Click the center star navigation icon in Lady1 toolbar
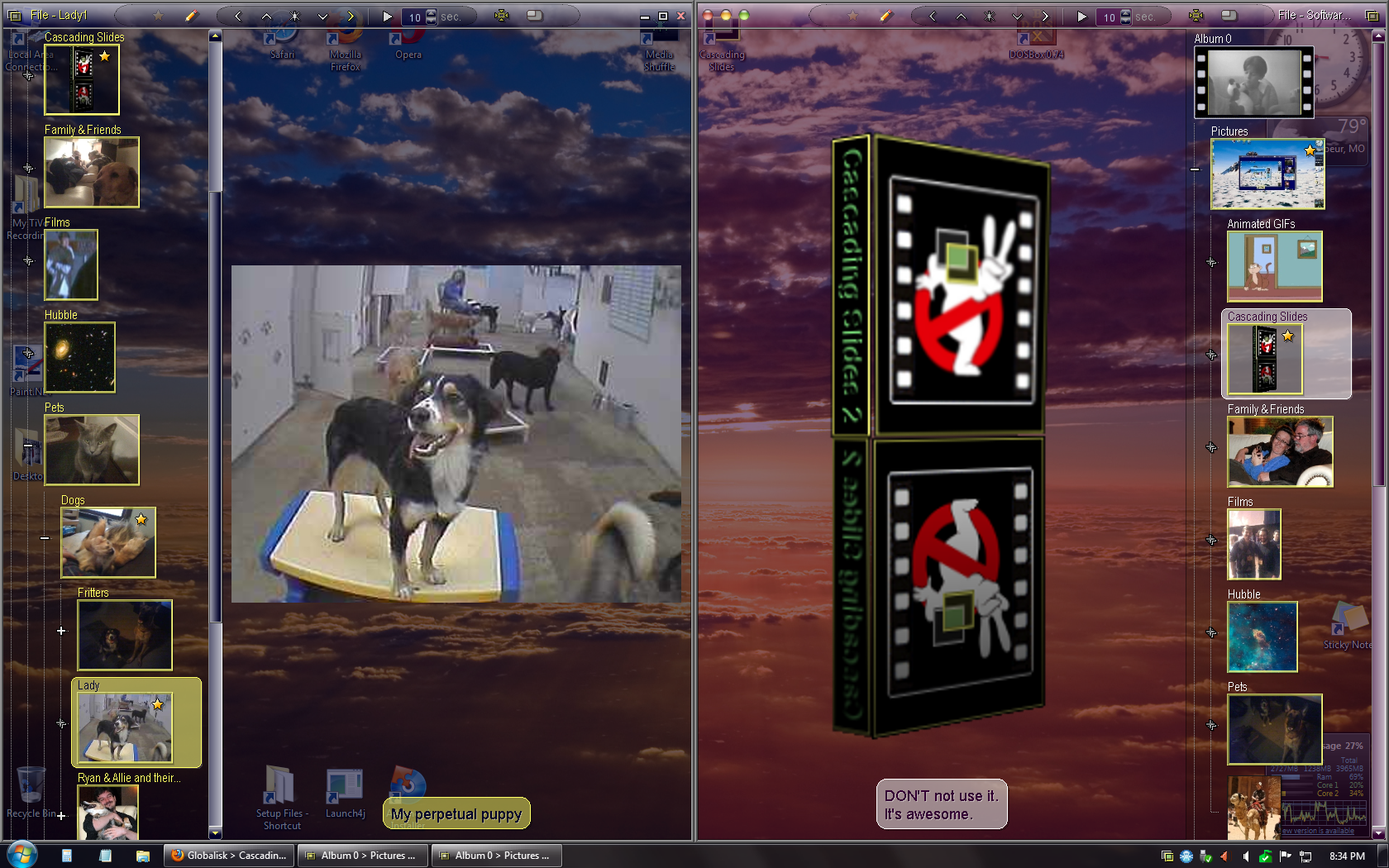This screenshot has width=1389, height=868. coord(294,16)
